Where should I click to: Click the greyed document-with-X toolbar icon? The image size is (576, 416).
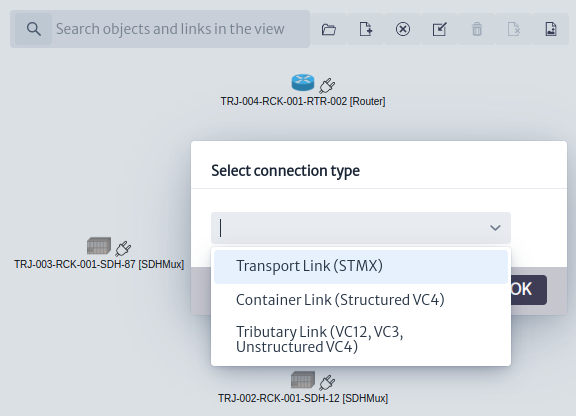tap(514, 29)
